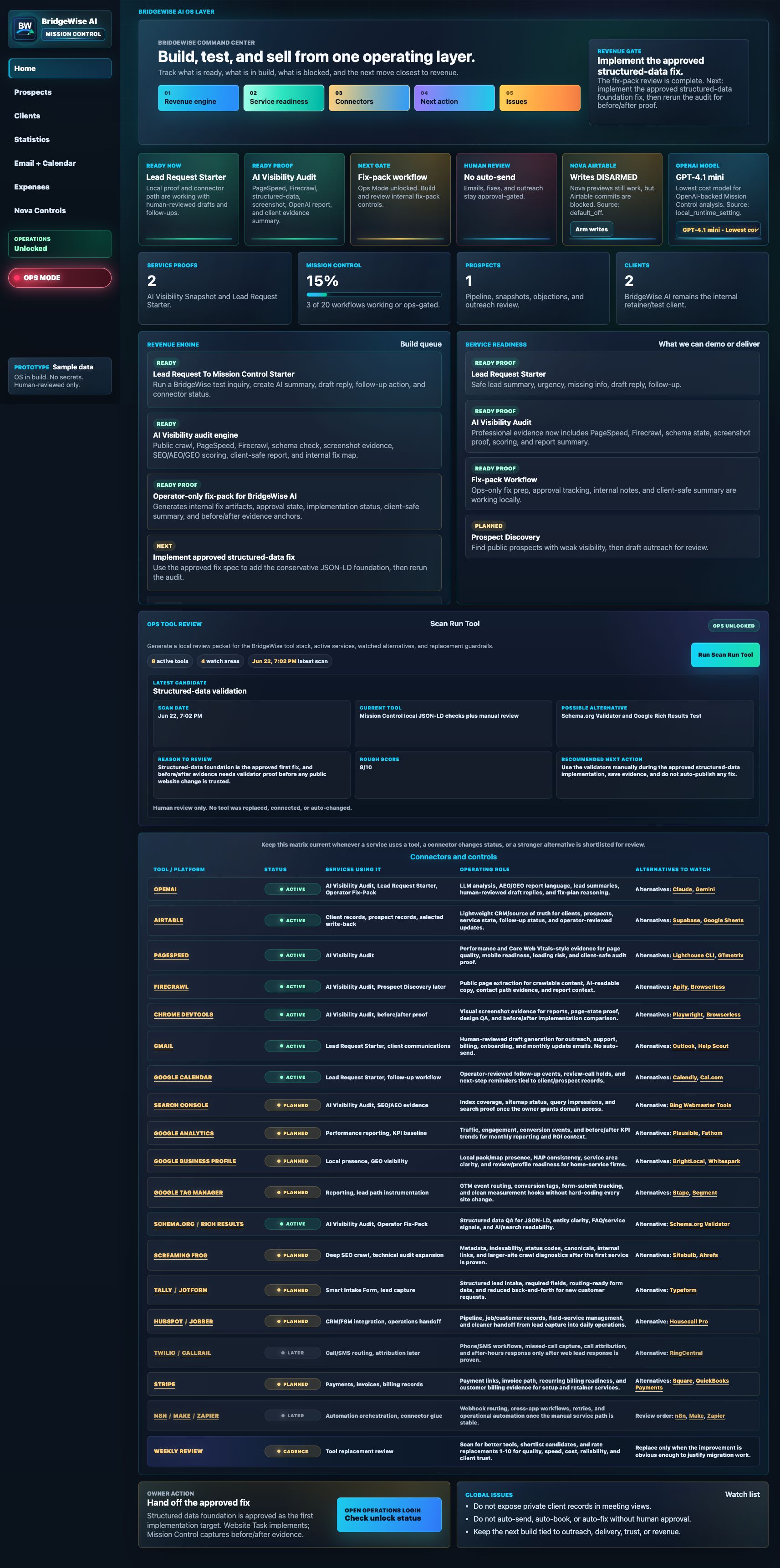Open the Typeform alternative link
Image resolution: width=780 pixels, height=1568 pixels.
(683, 1290)
